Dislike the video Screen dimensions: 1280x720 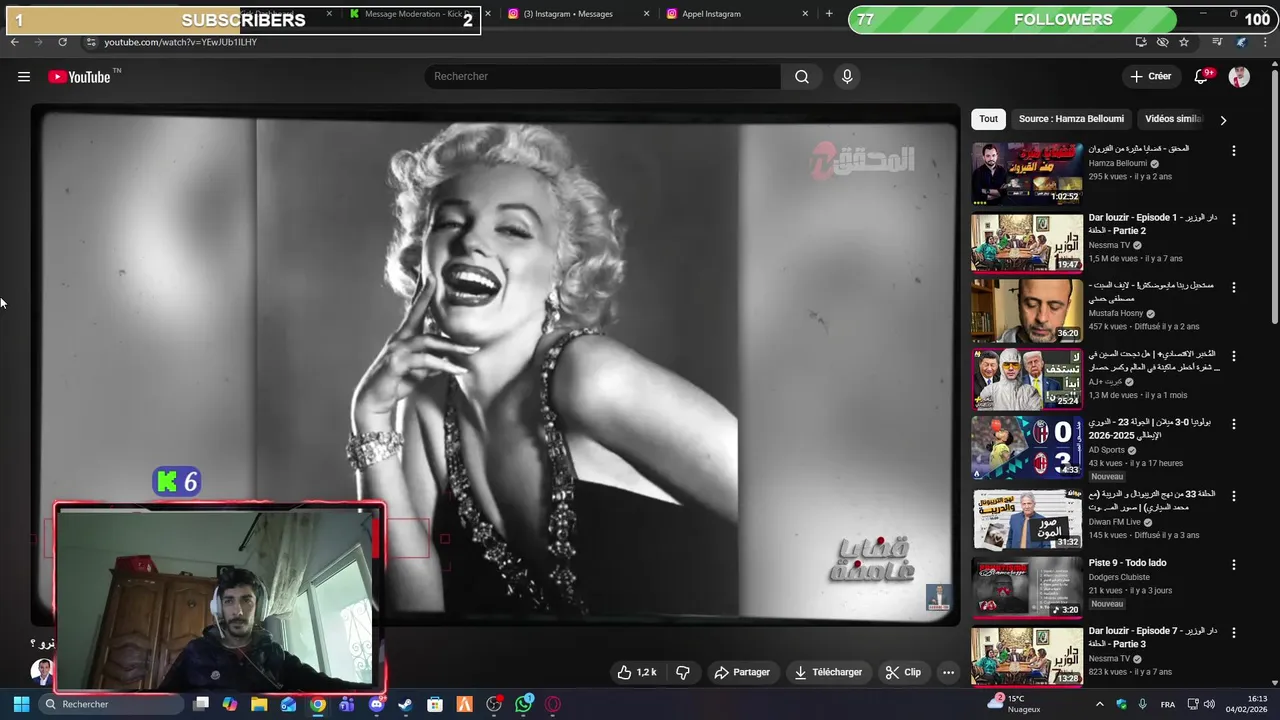coord(683,672)
